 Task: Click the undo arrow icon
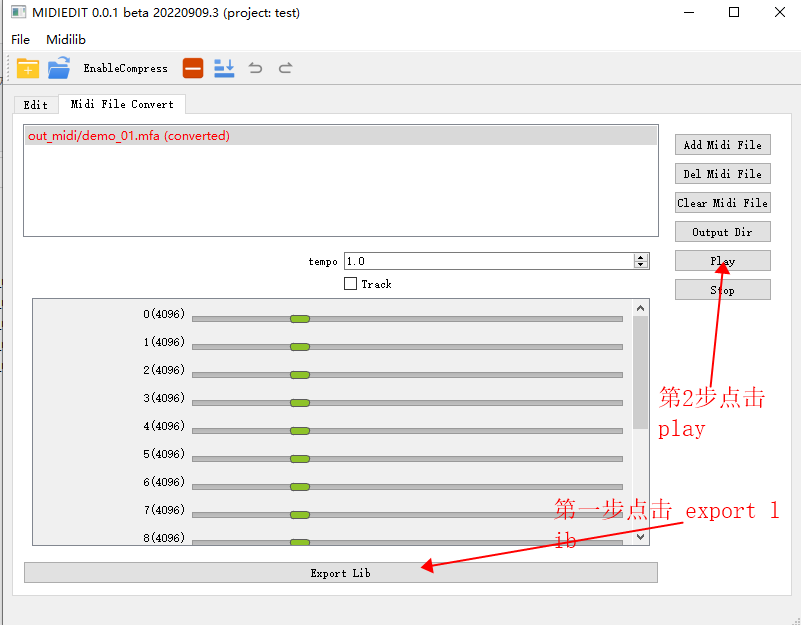click(x=255, y=68)
